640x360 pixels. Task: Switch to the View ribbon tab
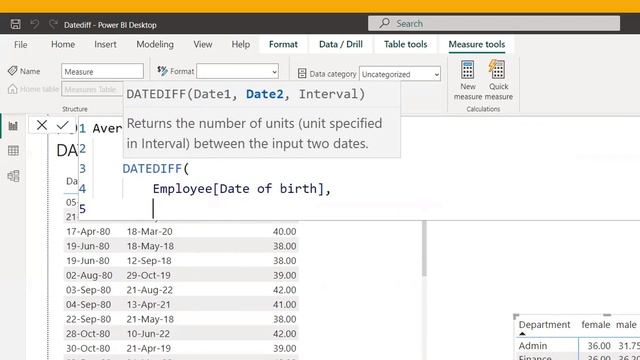[x=203, y=44]
